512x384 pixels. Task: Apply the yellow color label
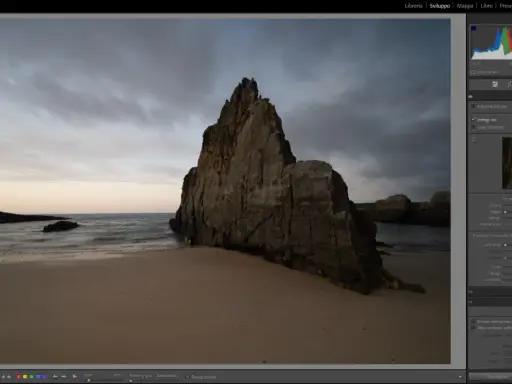click(25, 377)
